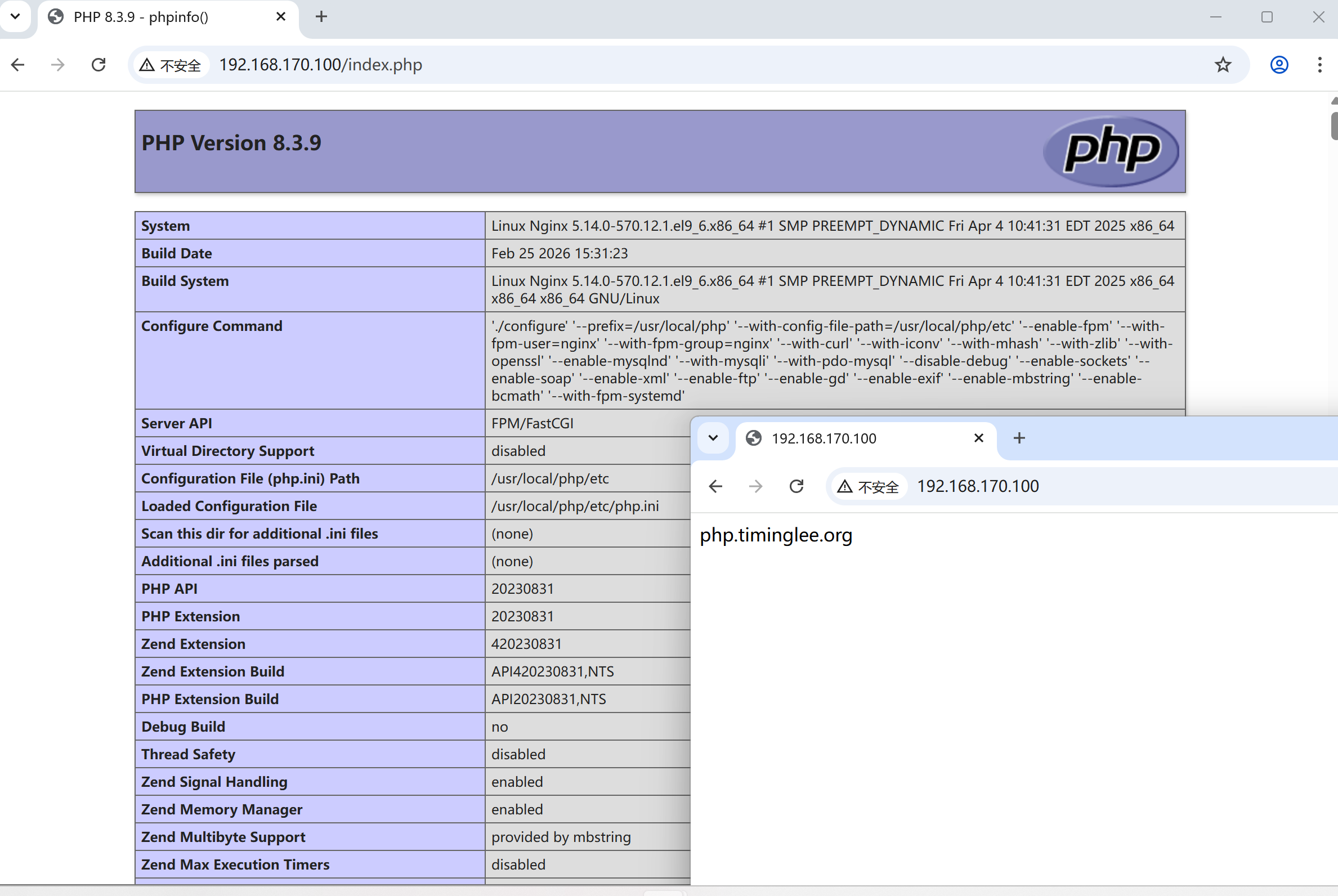Select the PHP 8.3.9 - phpinfo() tab
Image resolution: width=1338 pixels, height=896 pixels.
click(x=154, y=17)
